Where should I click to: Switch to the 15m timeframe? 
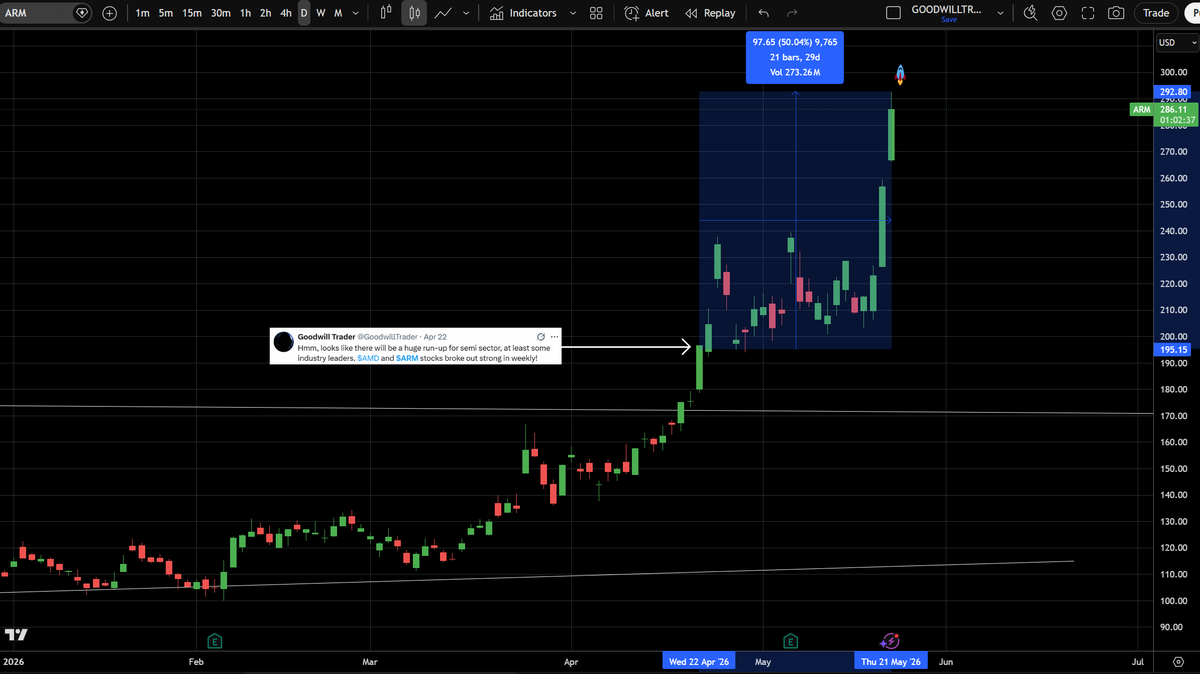[192, 13]
